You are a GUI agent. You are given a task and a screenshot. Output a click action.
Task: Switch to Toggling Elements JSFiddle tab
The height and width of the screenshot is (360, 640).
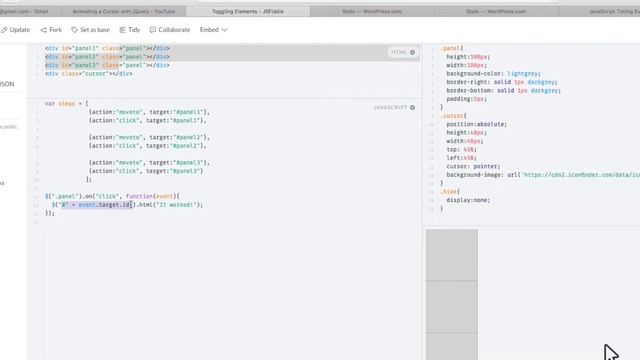coord(248,11)
